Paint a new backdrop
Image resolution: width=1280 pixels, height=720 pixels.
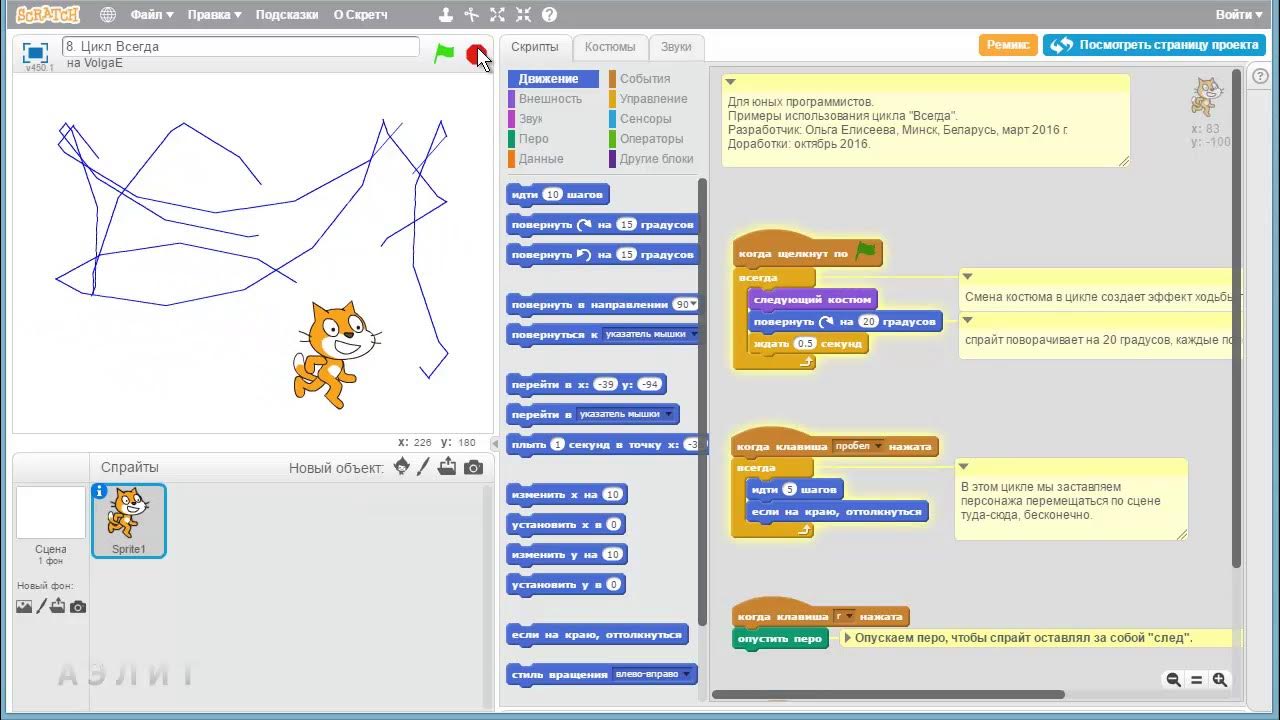coord(42,606)
